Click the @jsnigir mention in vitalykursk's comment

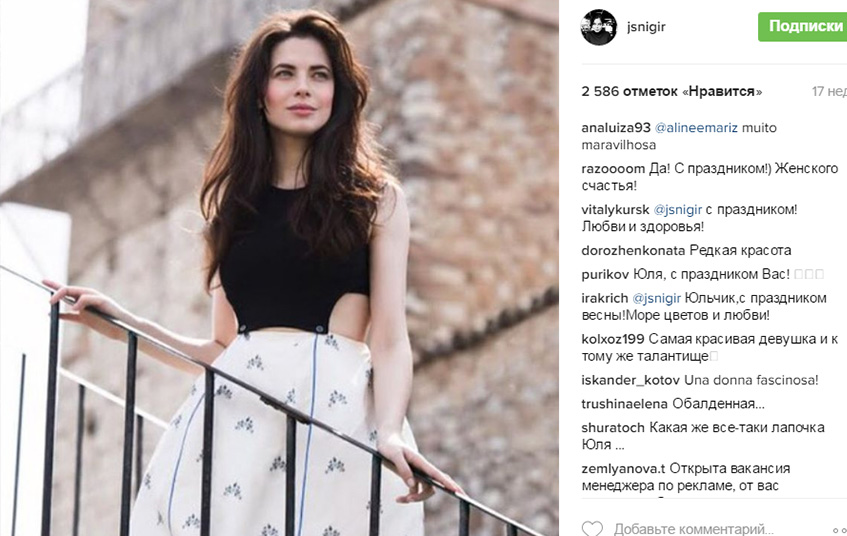pos(677,210)
